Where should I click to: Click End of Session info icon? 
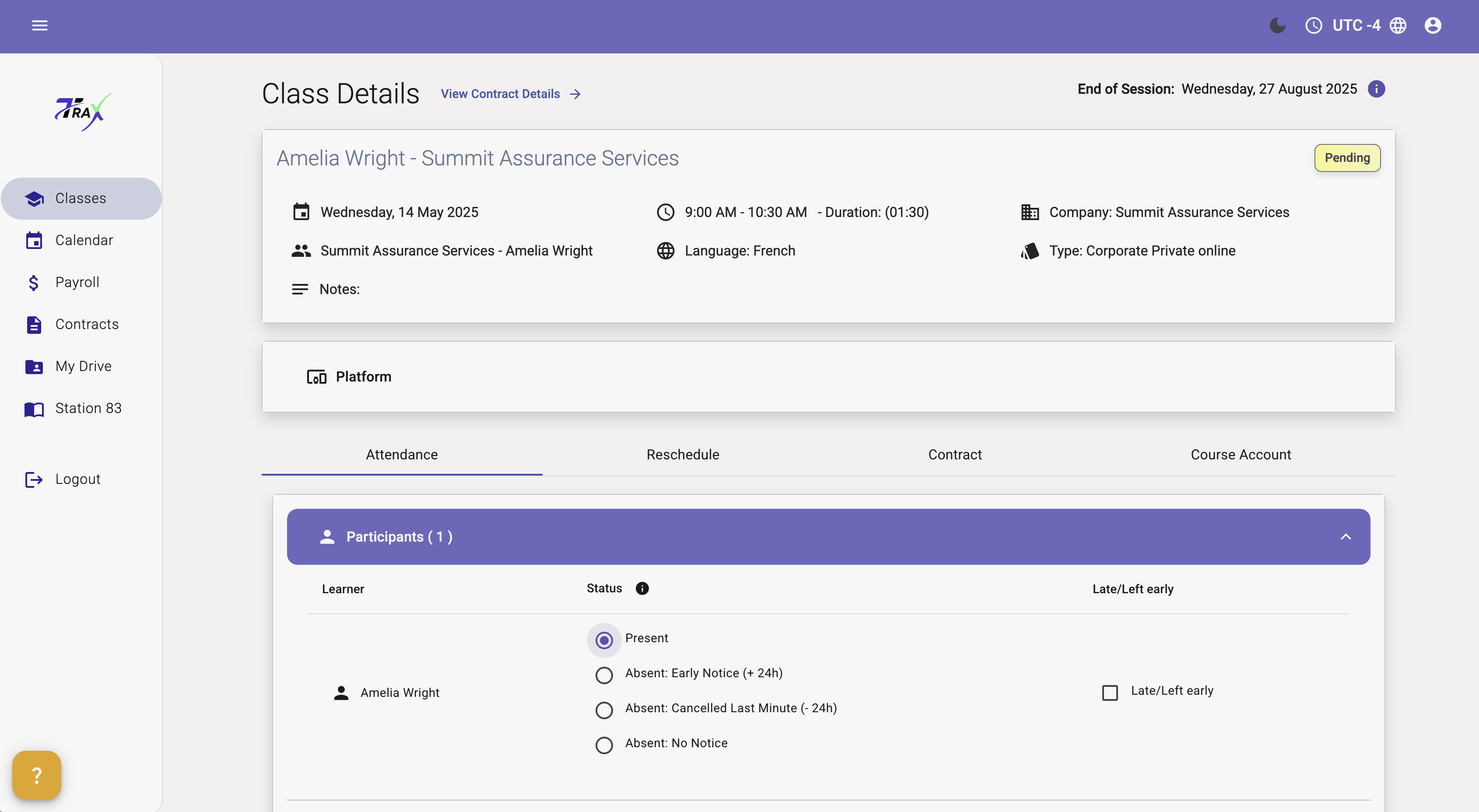1376,89
